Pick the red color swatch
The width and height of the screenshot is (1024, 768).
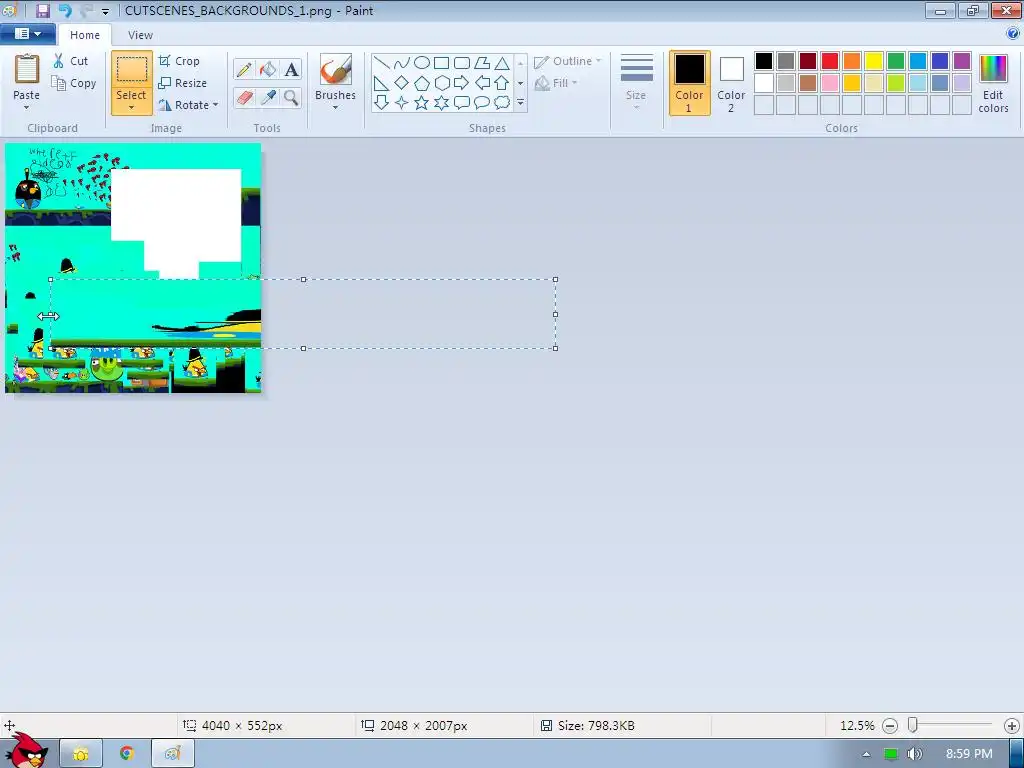click(x=830, y=61)
